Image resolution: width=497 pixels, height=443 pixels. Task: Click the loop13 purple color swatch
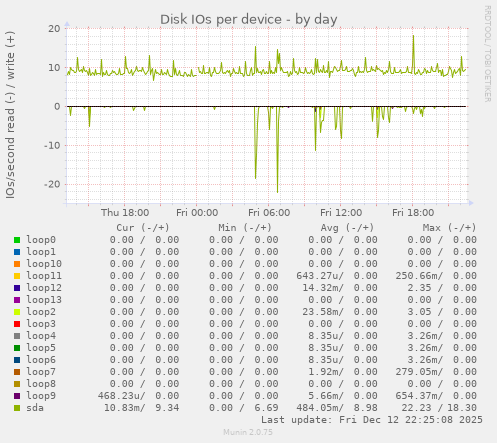click(x=17, y=300)
